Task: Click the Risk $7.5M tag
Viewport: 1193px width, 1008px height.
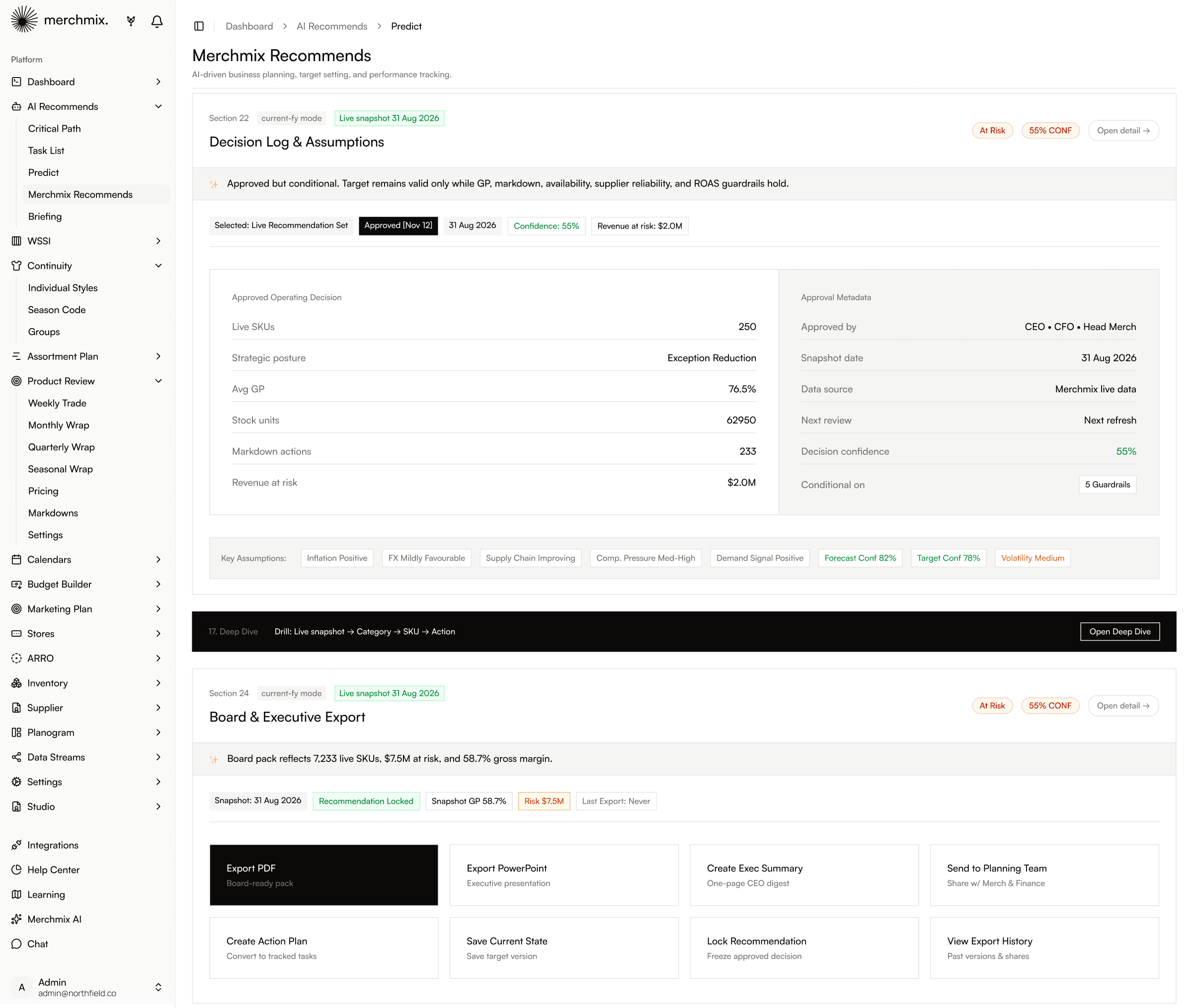Action: point(544,801)
